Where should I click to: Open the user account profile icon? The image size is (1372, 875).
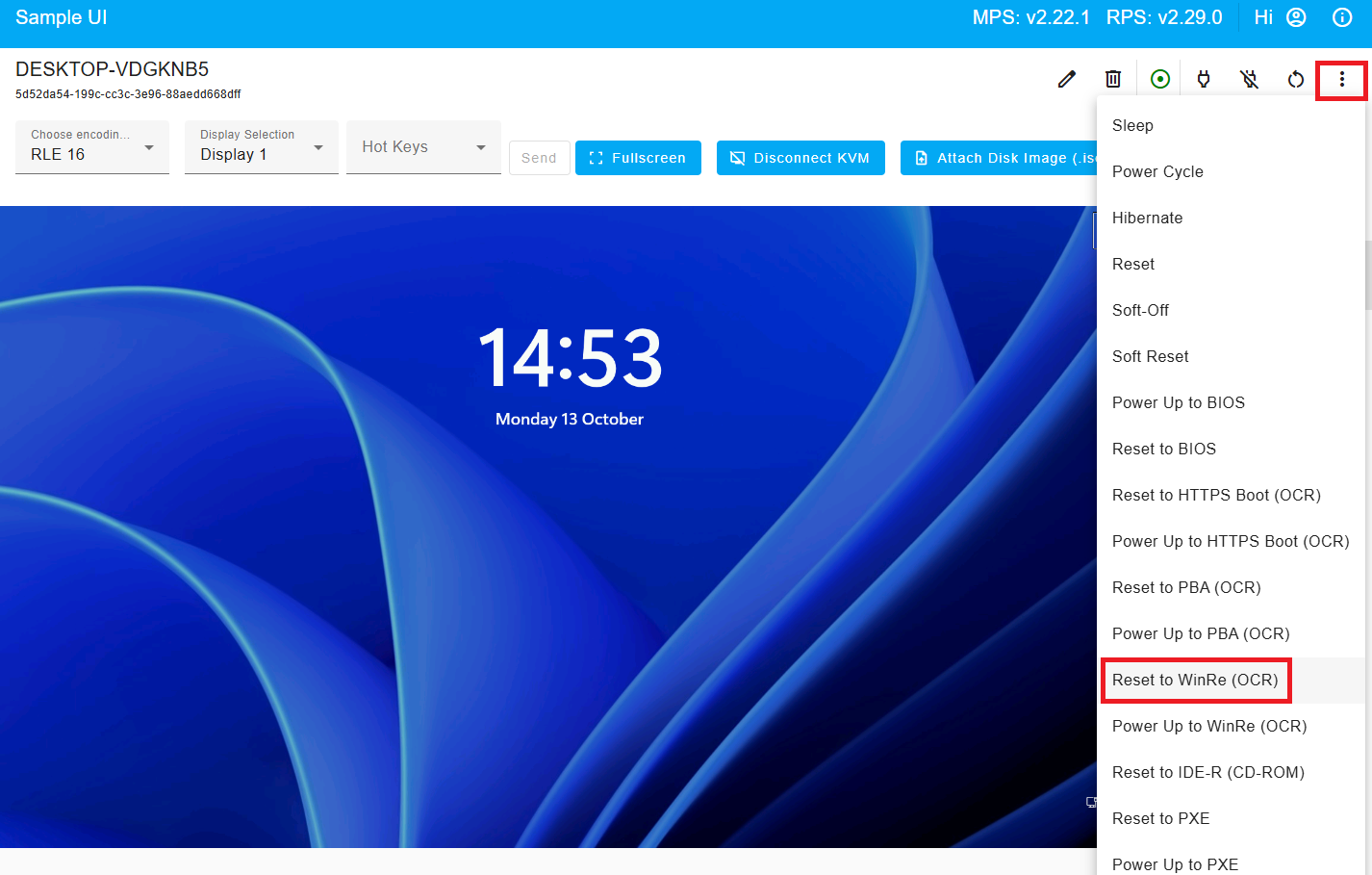1296,17
